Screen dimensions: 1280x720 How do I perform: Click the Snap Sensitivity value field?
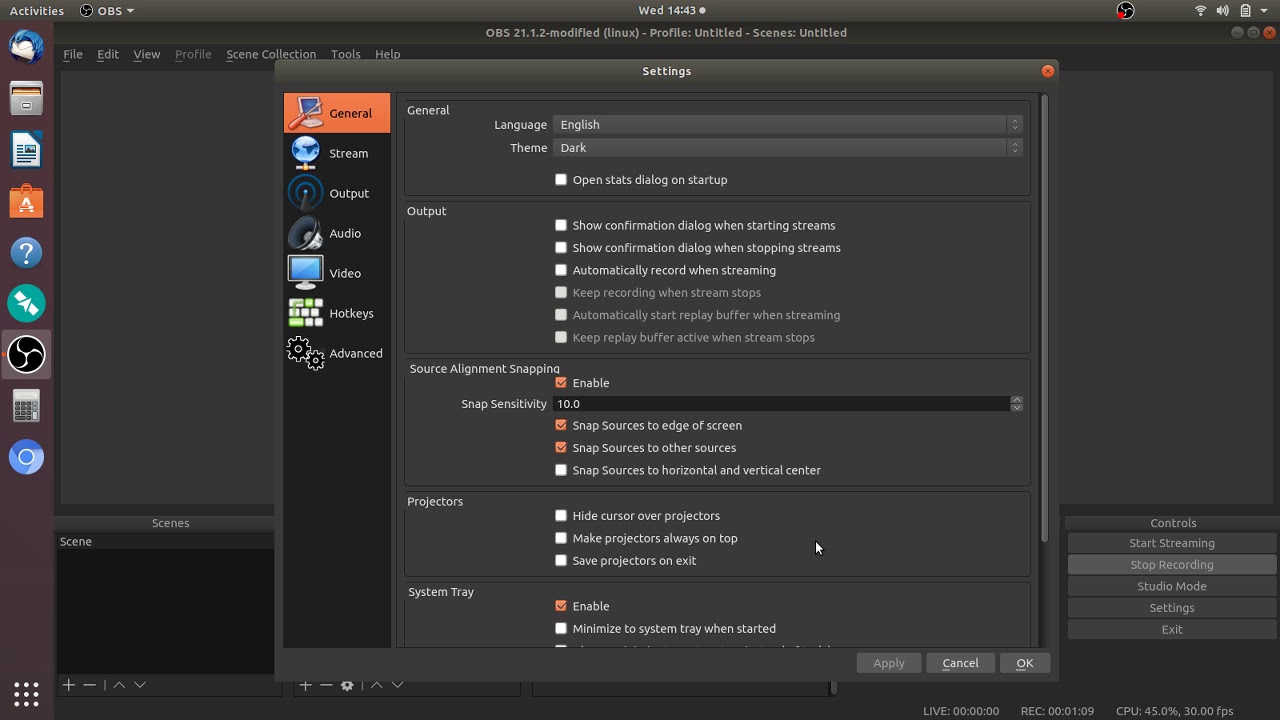[x=781, y=404]
